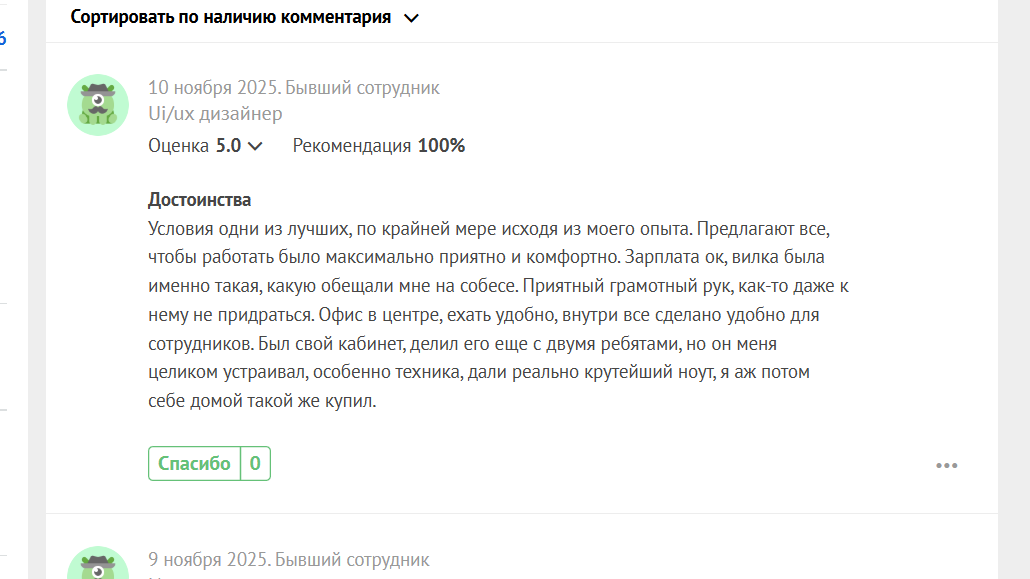Click the 'Достоинства' section heading
The image size is (1030, 579).
(200, 199)
